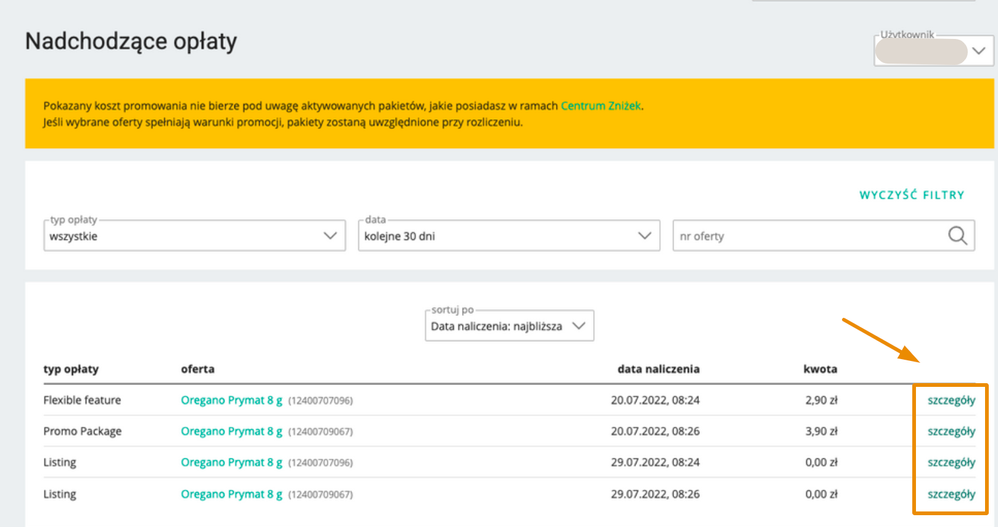Image resolution: width=998 pixels, height=527 pixels.
Task: Click chevron arrow in sortuj po selector
Action: [x=579, y=326]
